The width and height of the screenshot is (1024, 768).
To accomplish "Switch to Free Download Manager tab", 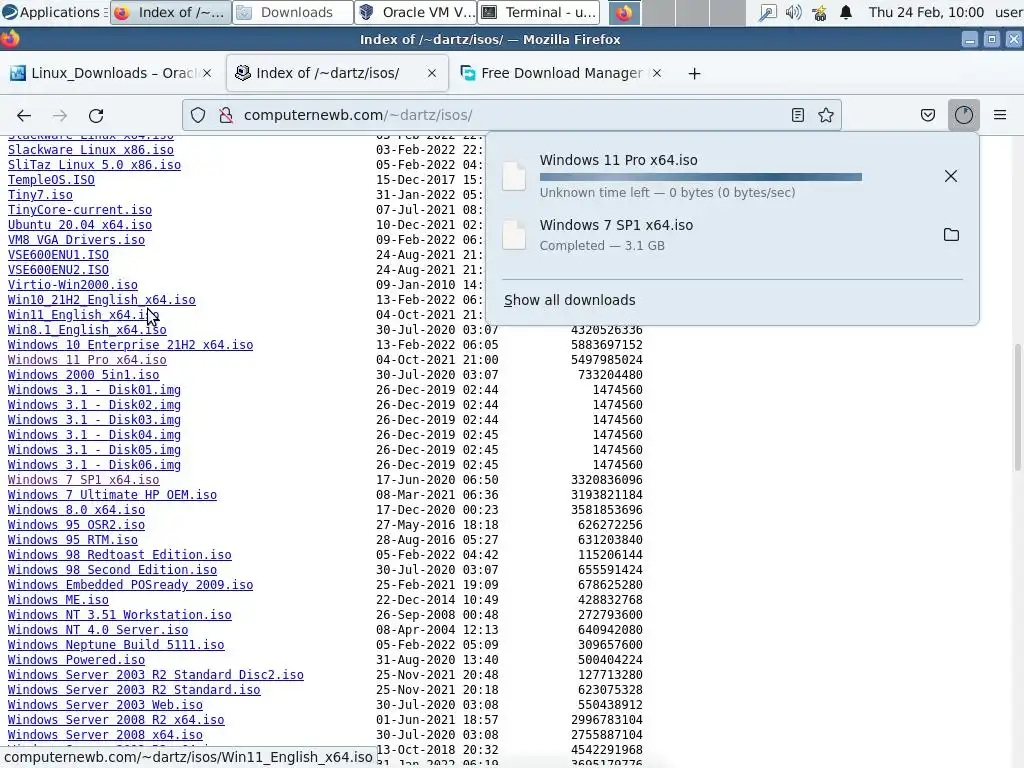I will click(562, 73).
